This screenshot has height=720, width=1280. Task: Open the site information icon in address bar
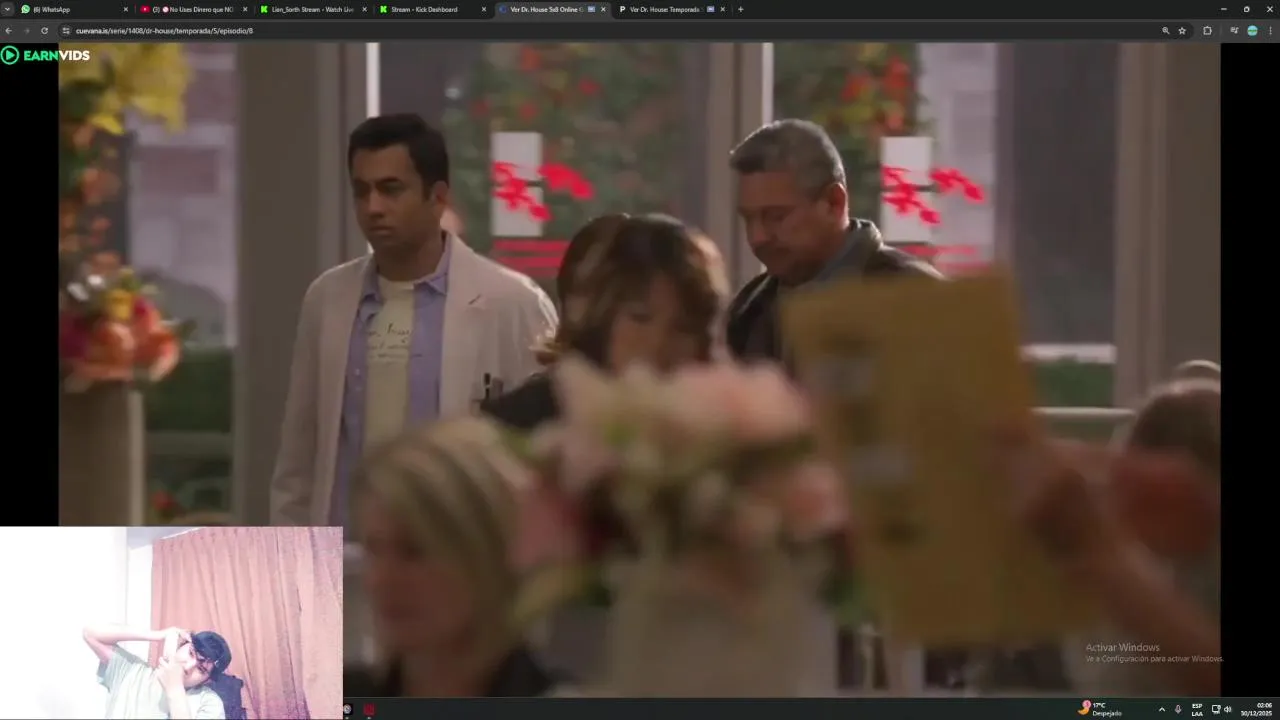tap(65, 31)
